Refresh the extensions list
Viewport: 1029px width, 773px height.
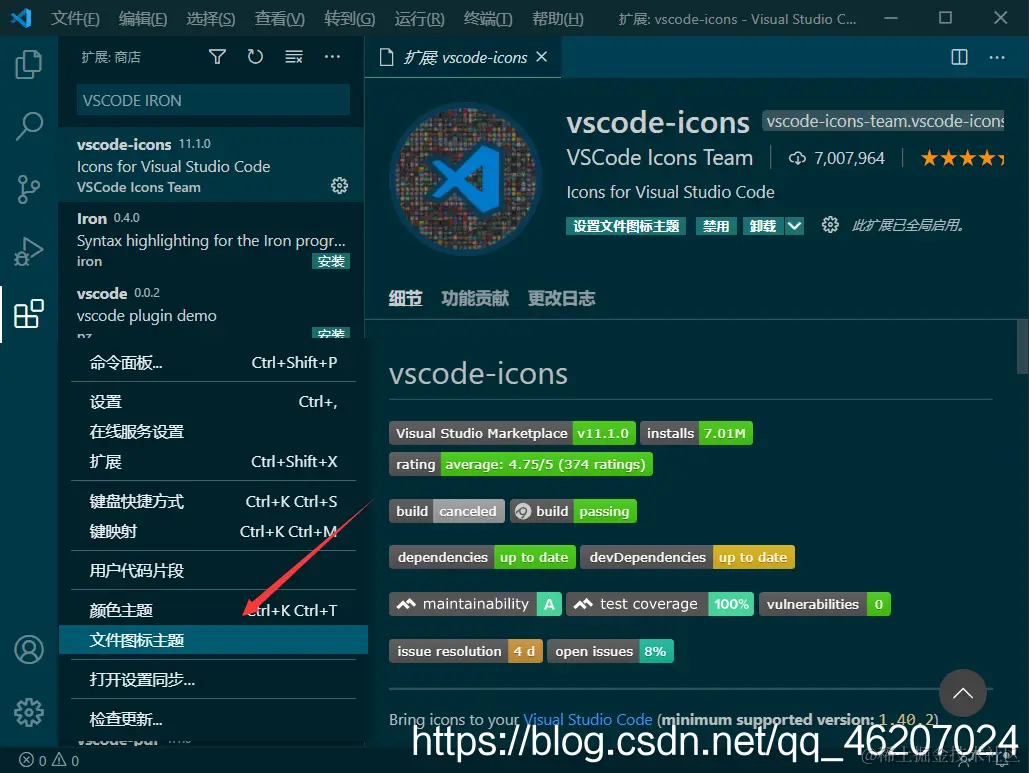(255, 57)
